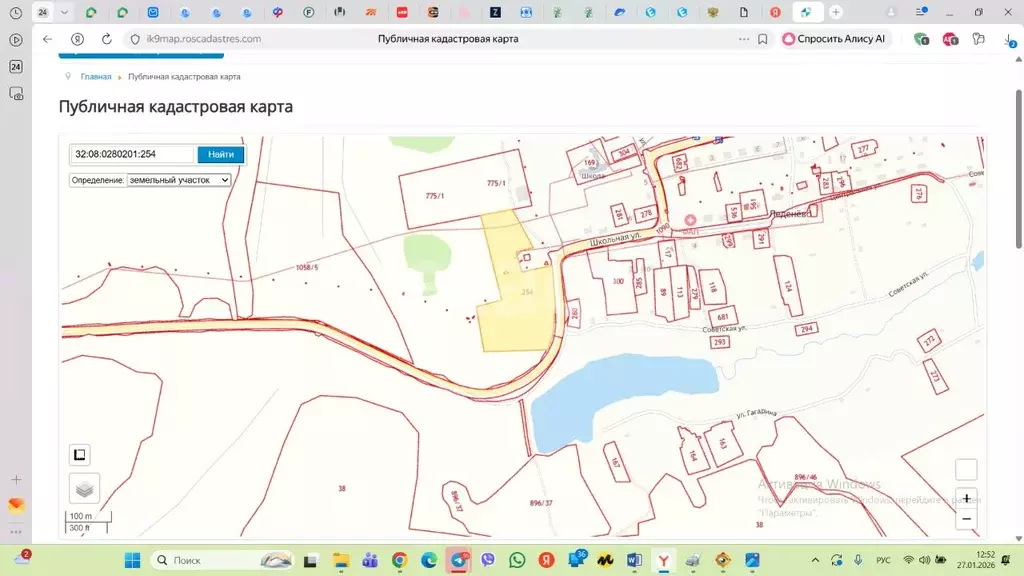
Task: Open the three-dots page menu in address bar
Action: [x=742, y=39]
